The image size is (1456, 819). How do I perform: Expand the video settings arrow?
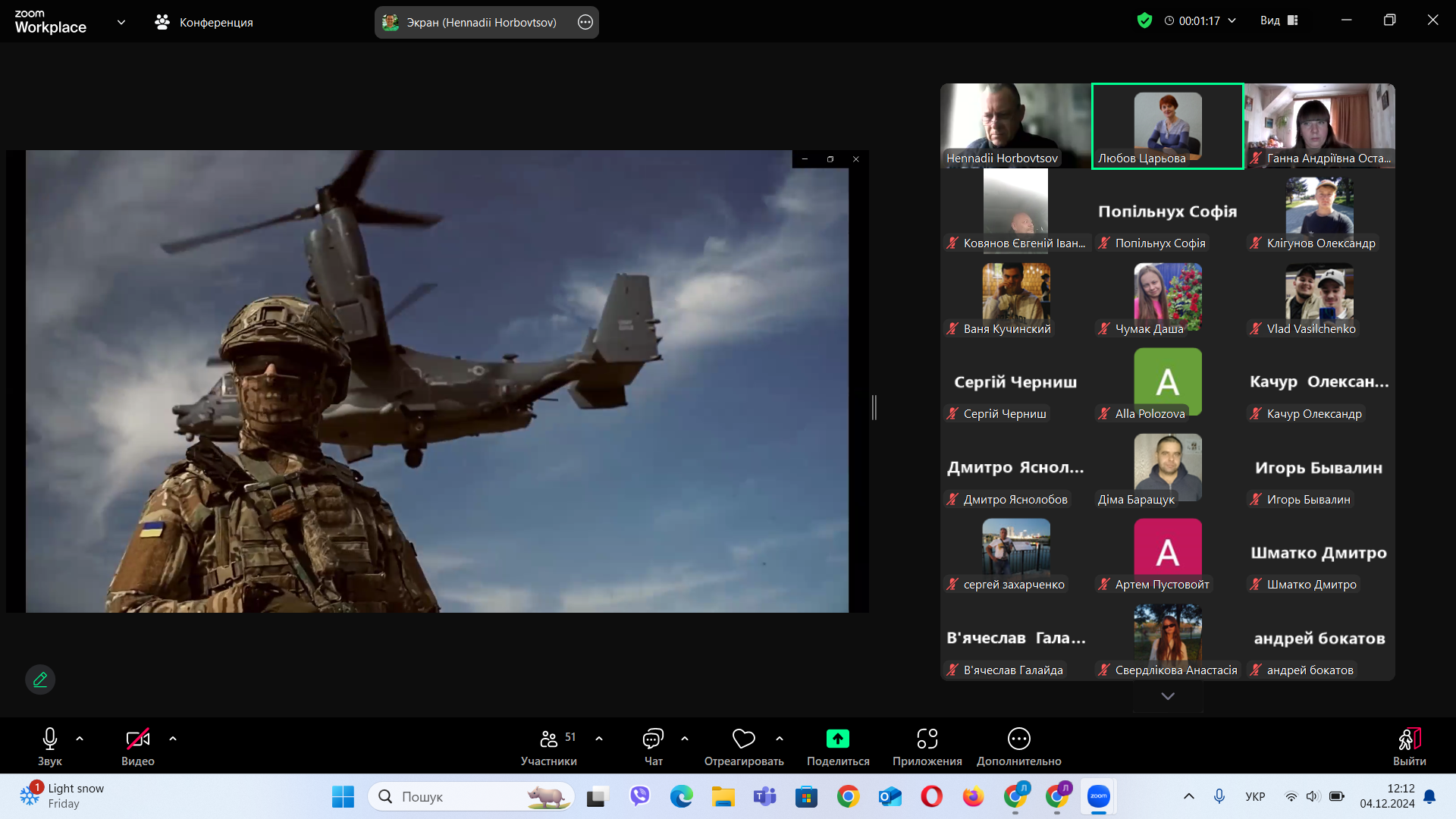pyautogui.click(x=173, y=738)
